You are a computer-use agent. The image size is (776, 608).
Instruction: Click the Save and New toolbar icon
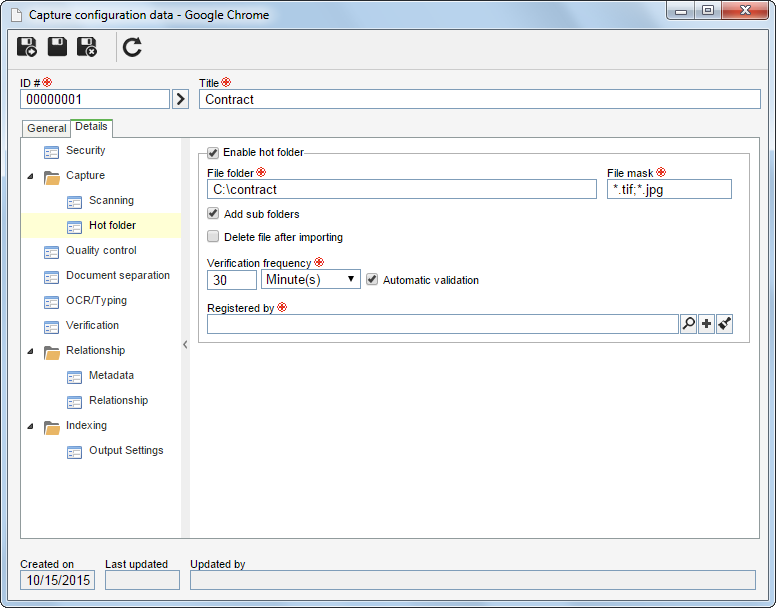(27, 47)
